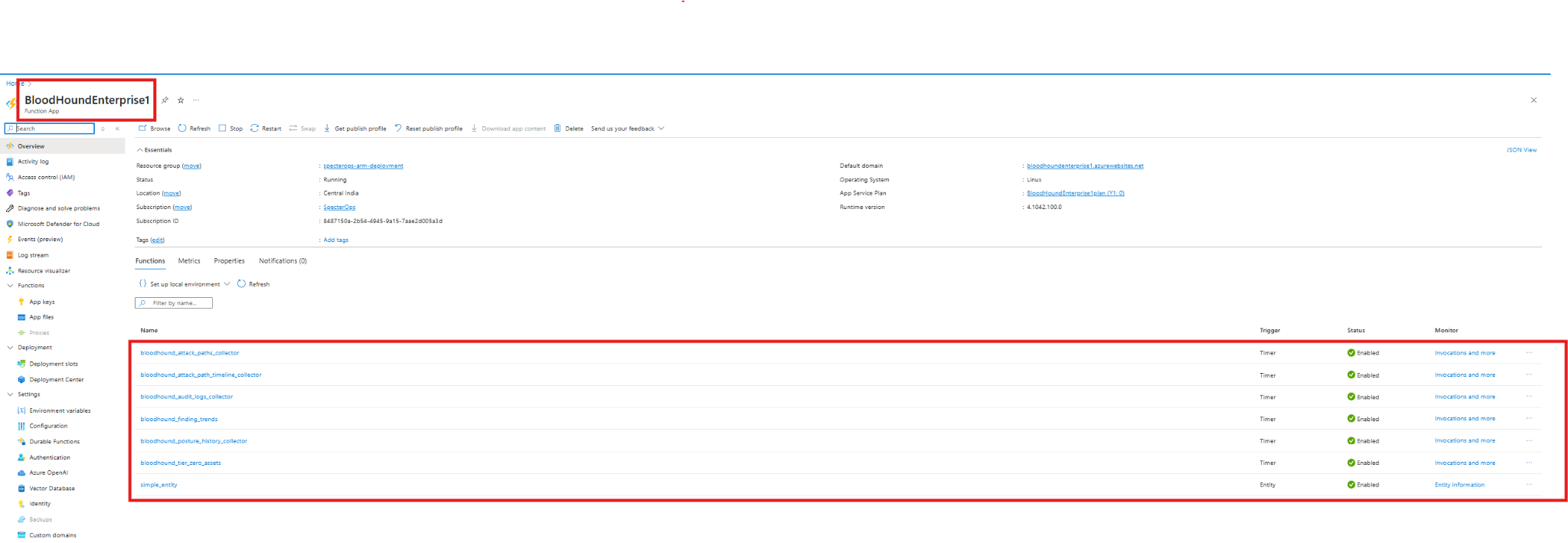Click the Environment variables icon
The width and height of the screenshot is (1568, 543).
point(21,411)
